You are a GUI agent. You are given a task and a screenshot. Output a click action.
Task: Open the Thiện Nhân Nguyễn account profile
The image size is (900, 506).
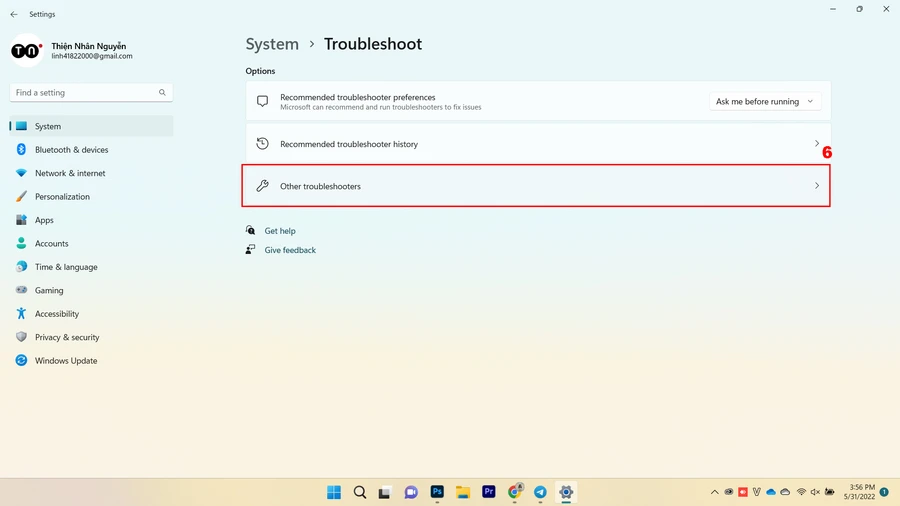(x=72, y=50)
